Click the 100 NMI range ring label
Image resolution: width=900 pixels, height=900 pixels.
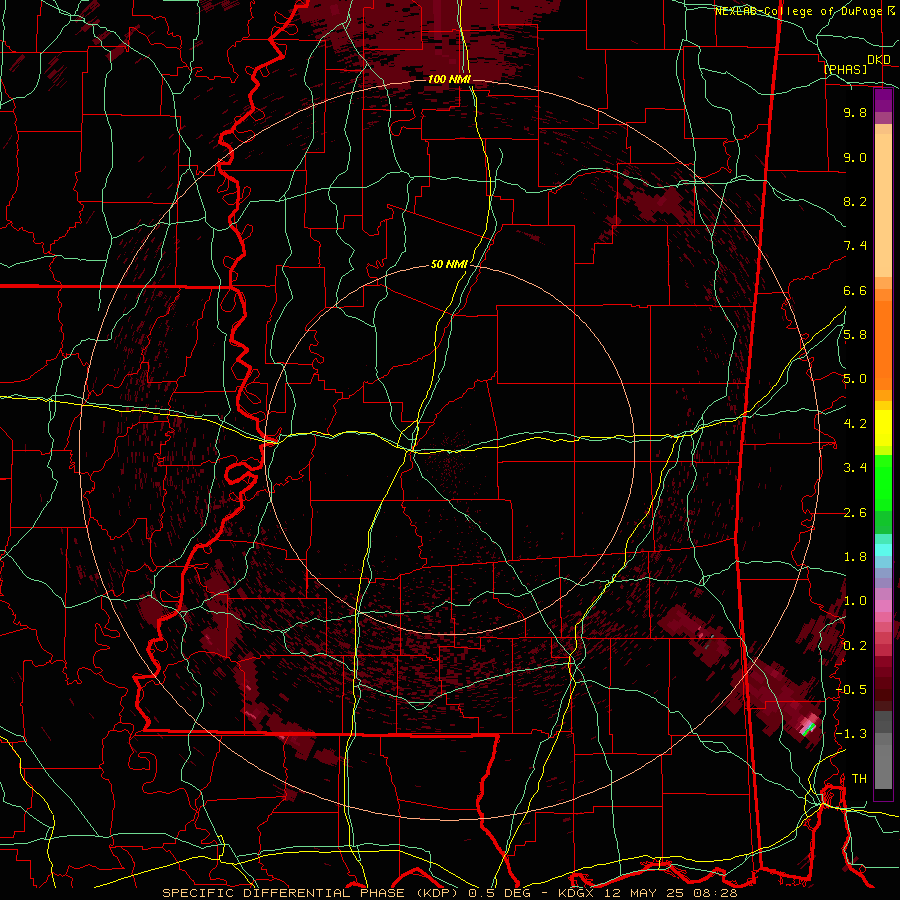click(449, 79)
